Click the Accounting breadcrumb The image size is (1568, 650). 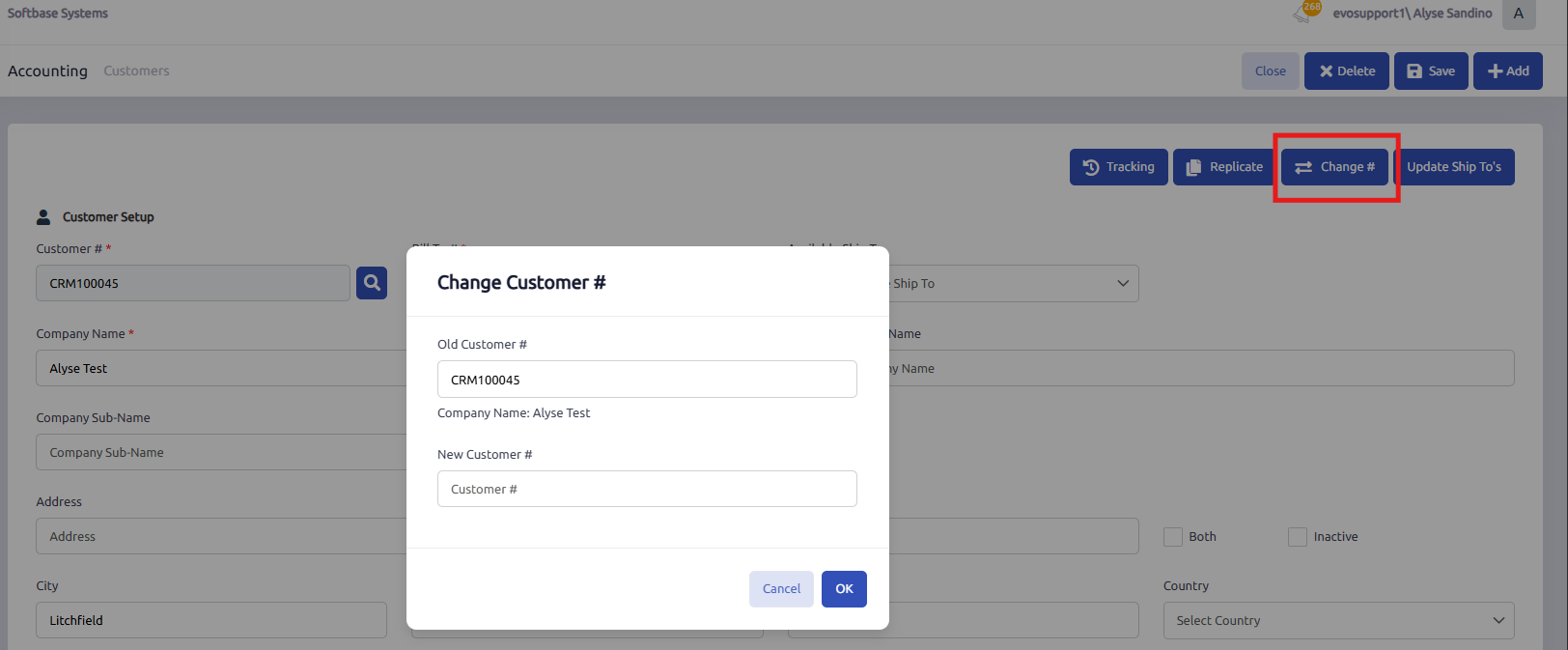pyautogui.click(x=47, y=71)
